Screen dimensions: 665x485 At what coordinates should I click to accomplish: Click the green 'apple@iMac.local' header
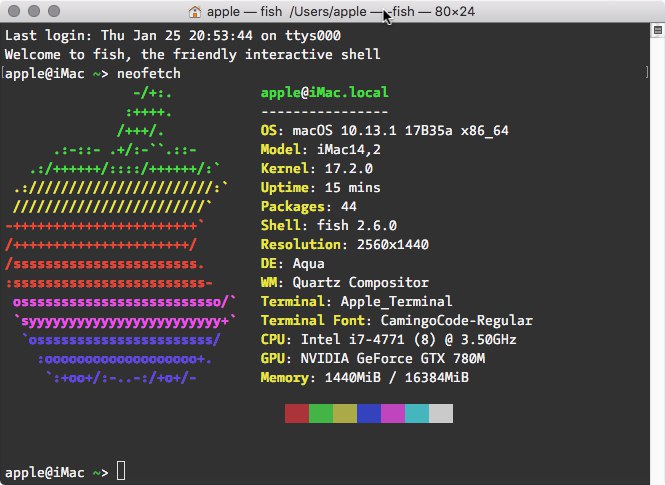tap(324, 93)
